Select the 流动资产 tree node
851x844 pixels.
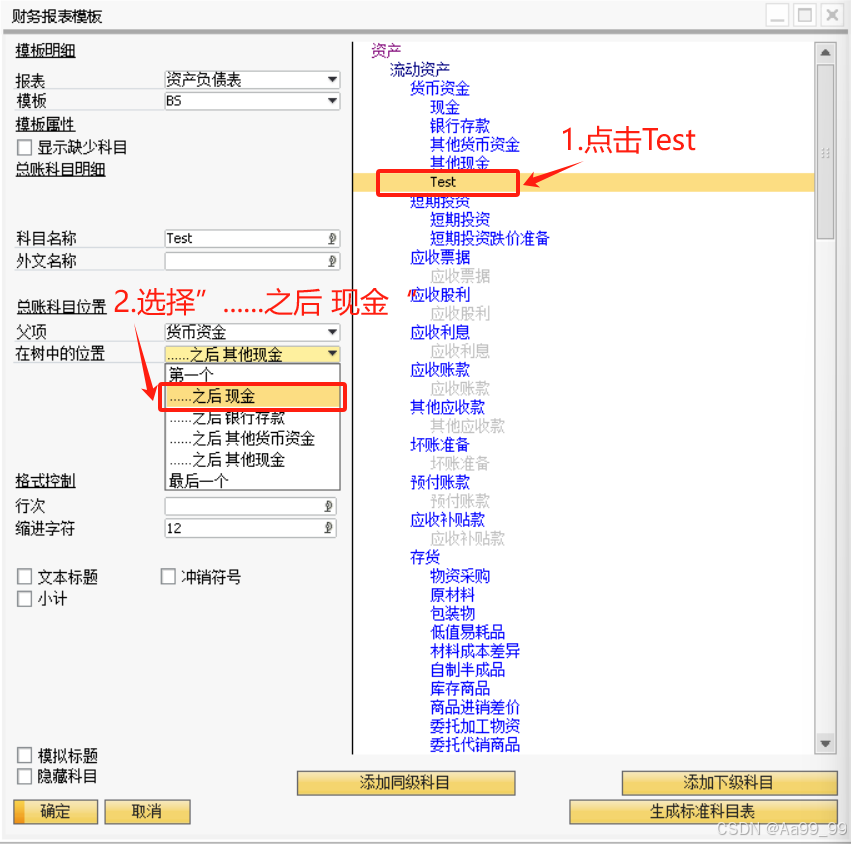pyautogui.click(x=420, y=69)
